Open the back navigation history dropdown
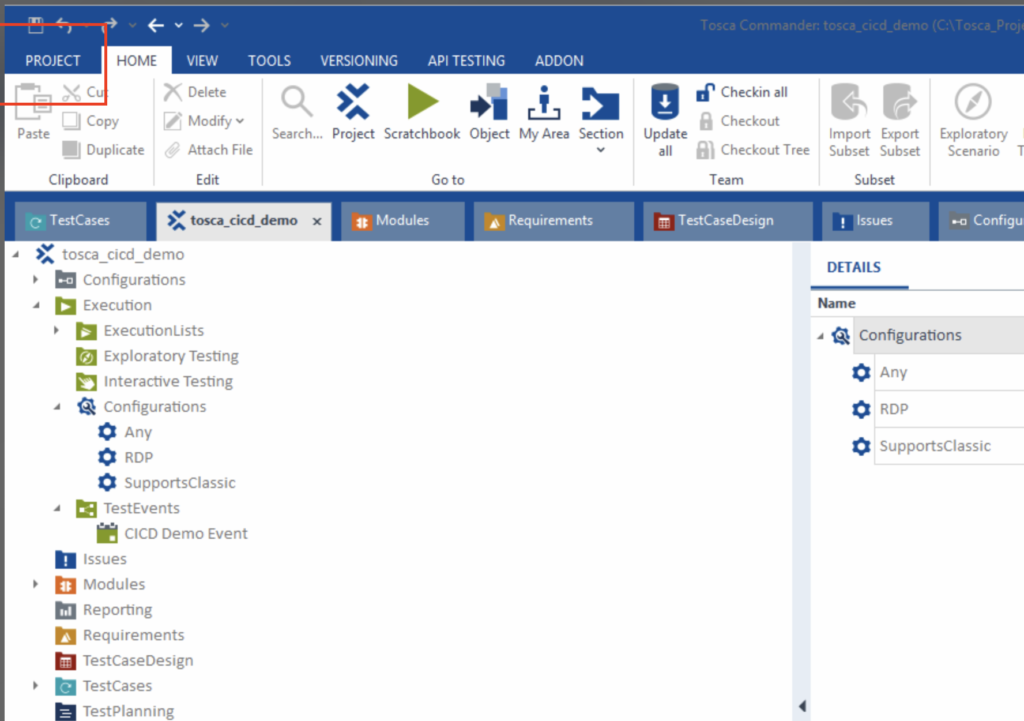Viewport: 1024px width, 721px height. pyautogui.click(x=178, y=25)
